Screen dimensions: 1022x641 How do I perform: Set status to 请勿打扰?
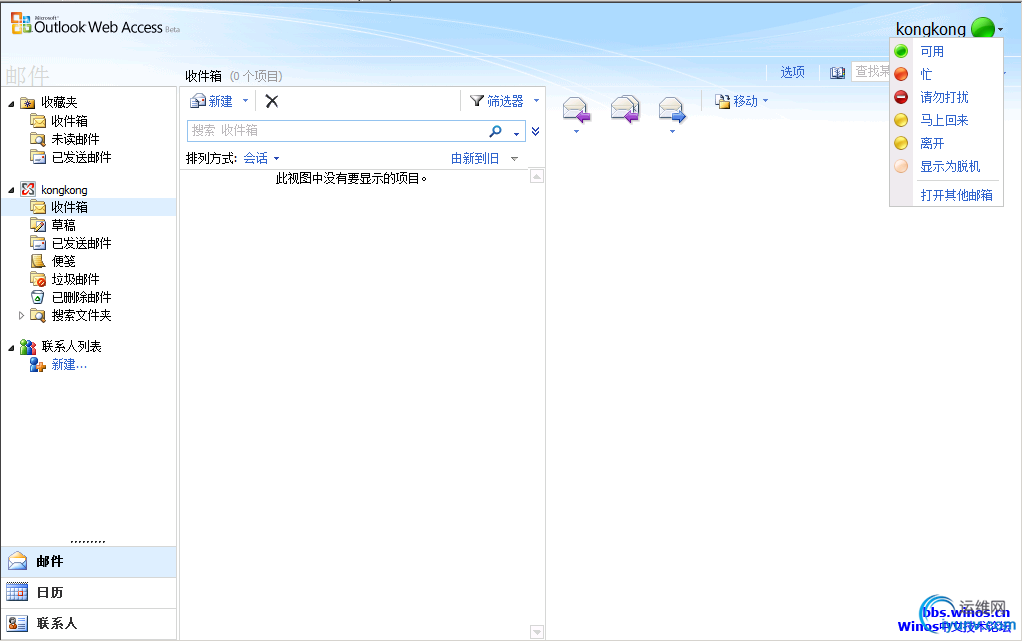point(944,97)
